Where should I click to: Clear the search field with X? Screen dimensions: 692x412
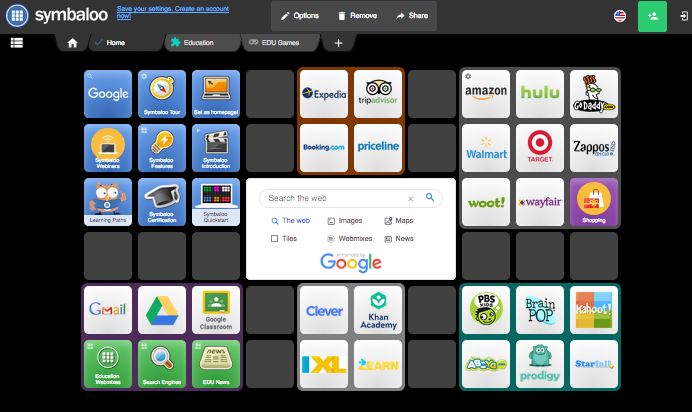click(410, 199)
